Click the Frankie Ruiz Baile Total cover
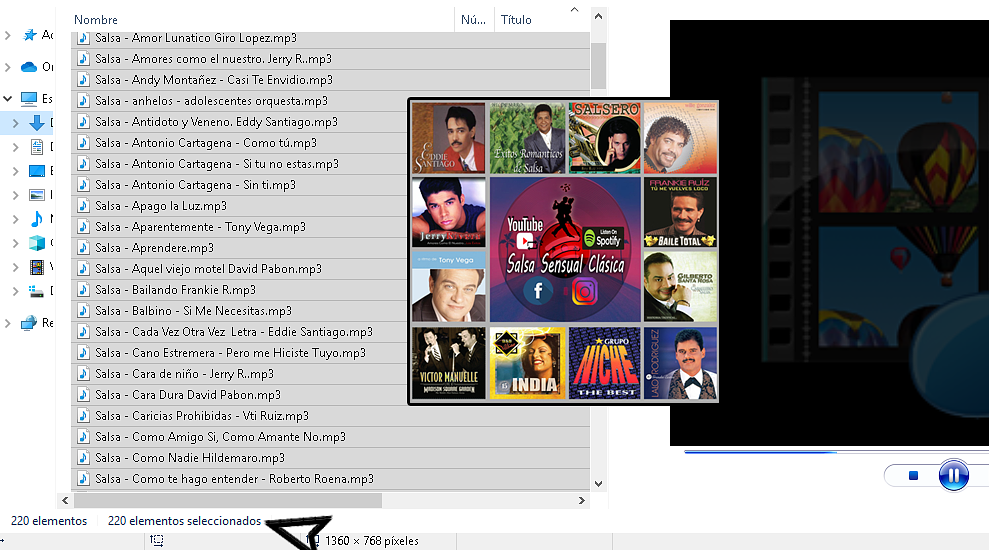Screen dimensions: 989x550 pos(680,213)
